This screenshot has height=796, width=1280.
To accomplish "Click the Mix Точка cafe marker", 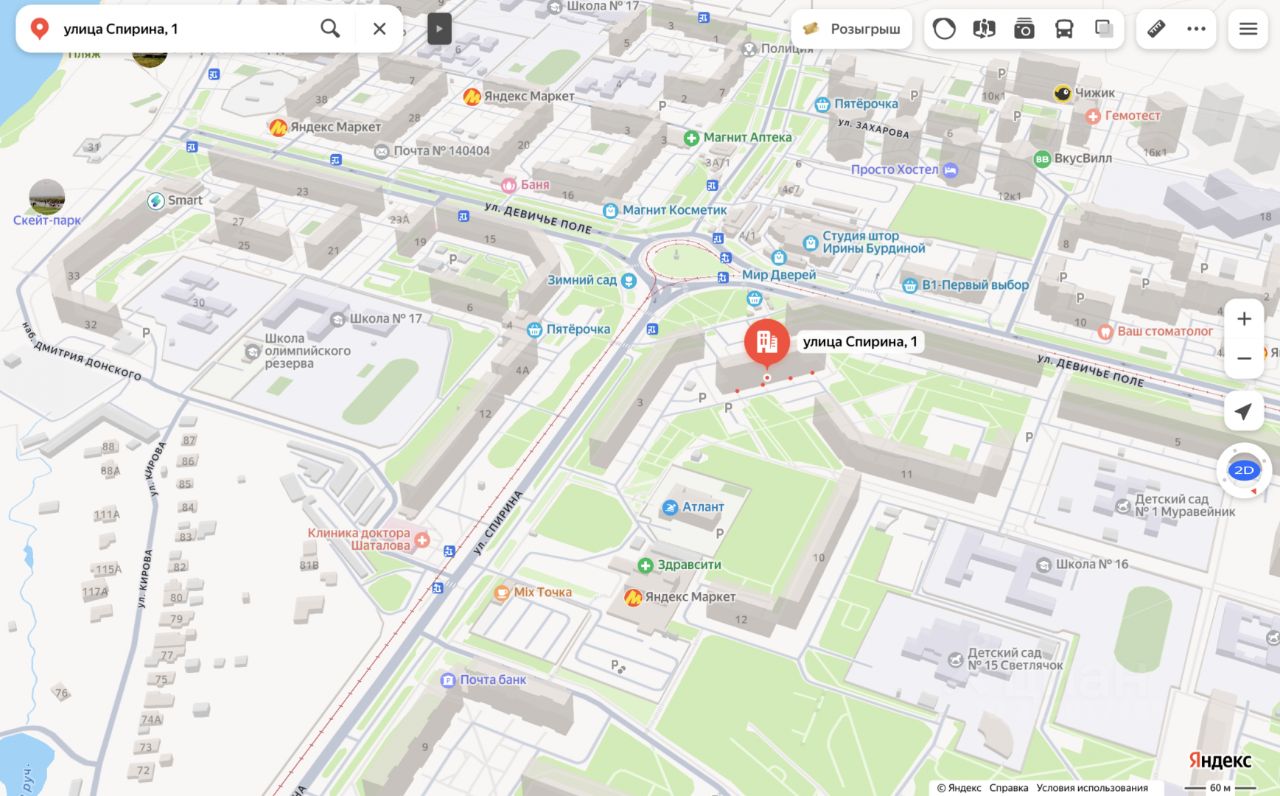I will click(x=502, y=592).
